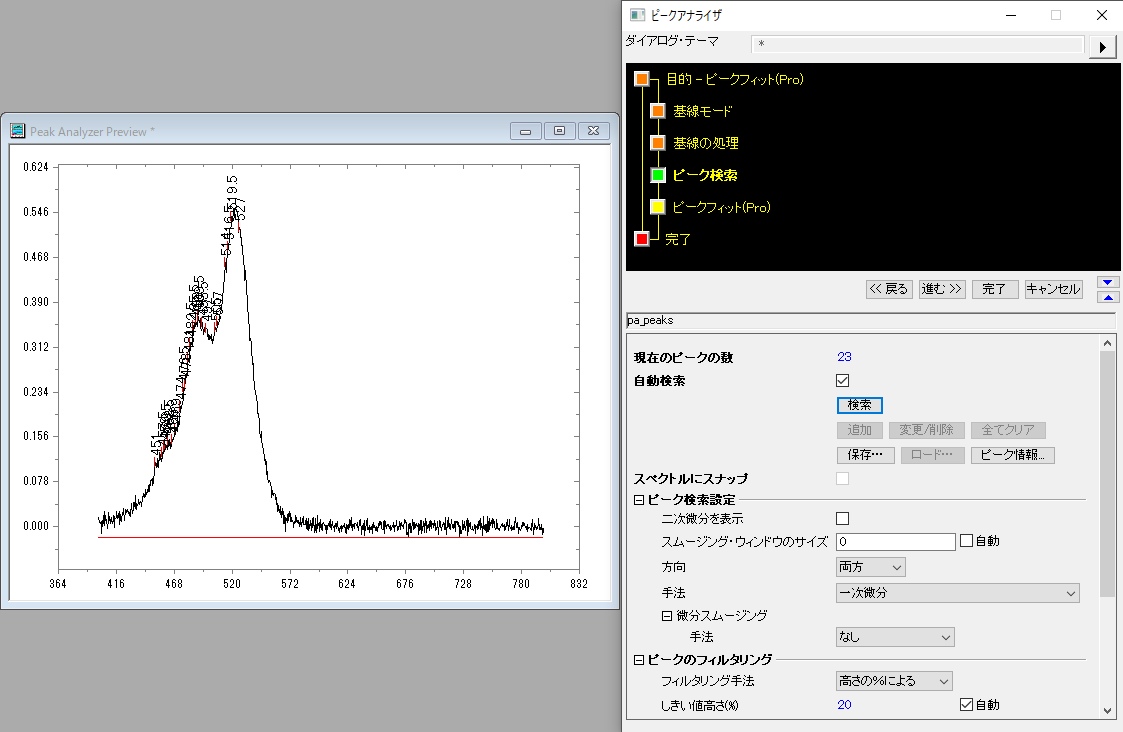
Task: Open the 手法 一次微分 dropdown
Action: coord(957,593)
